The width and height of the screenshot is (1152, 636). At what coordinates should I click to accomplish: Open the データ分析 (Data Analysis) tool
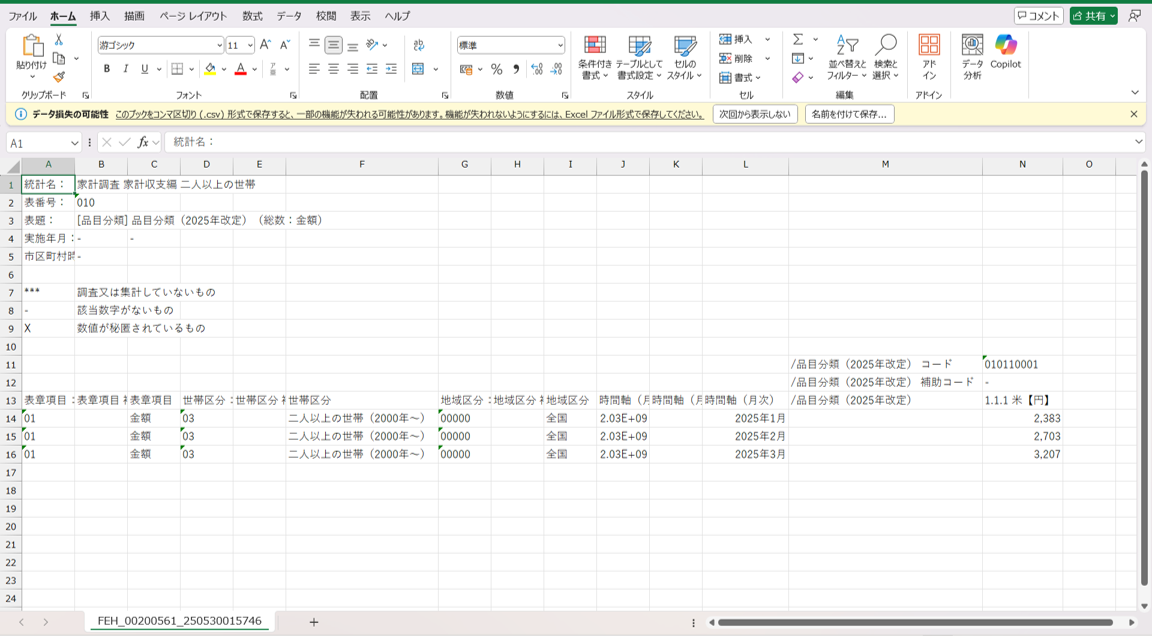click(972, 55)
